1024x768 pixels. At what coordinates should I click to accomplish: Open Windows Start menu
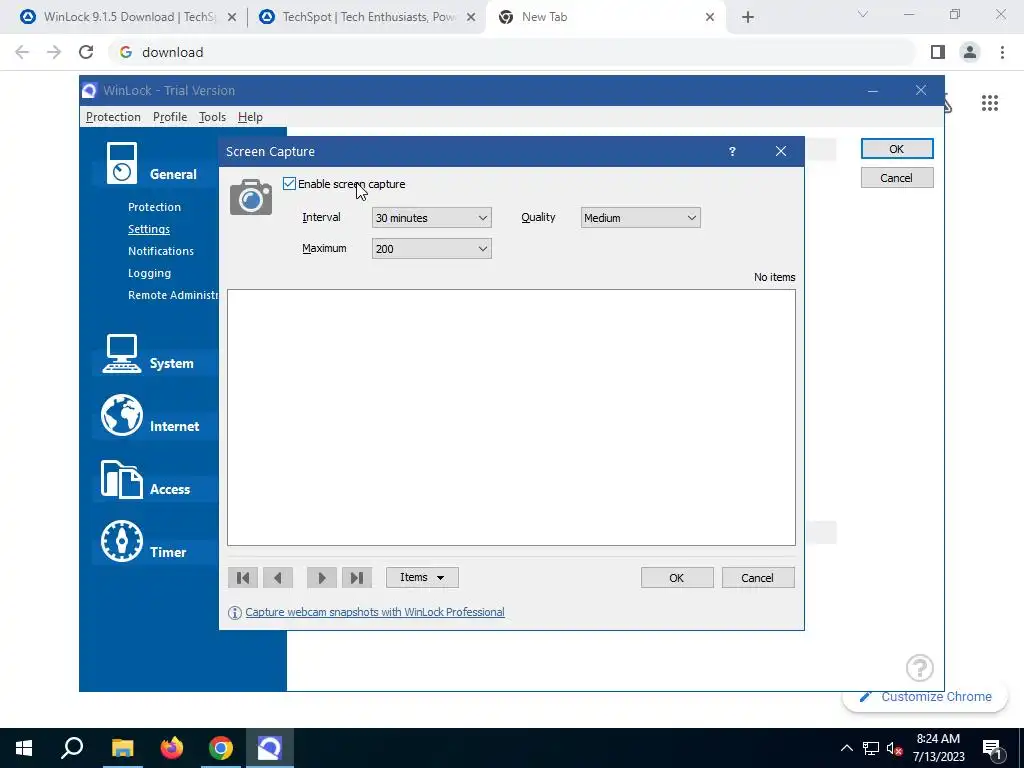[x=24, y=748]
